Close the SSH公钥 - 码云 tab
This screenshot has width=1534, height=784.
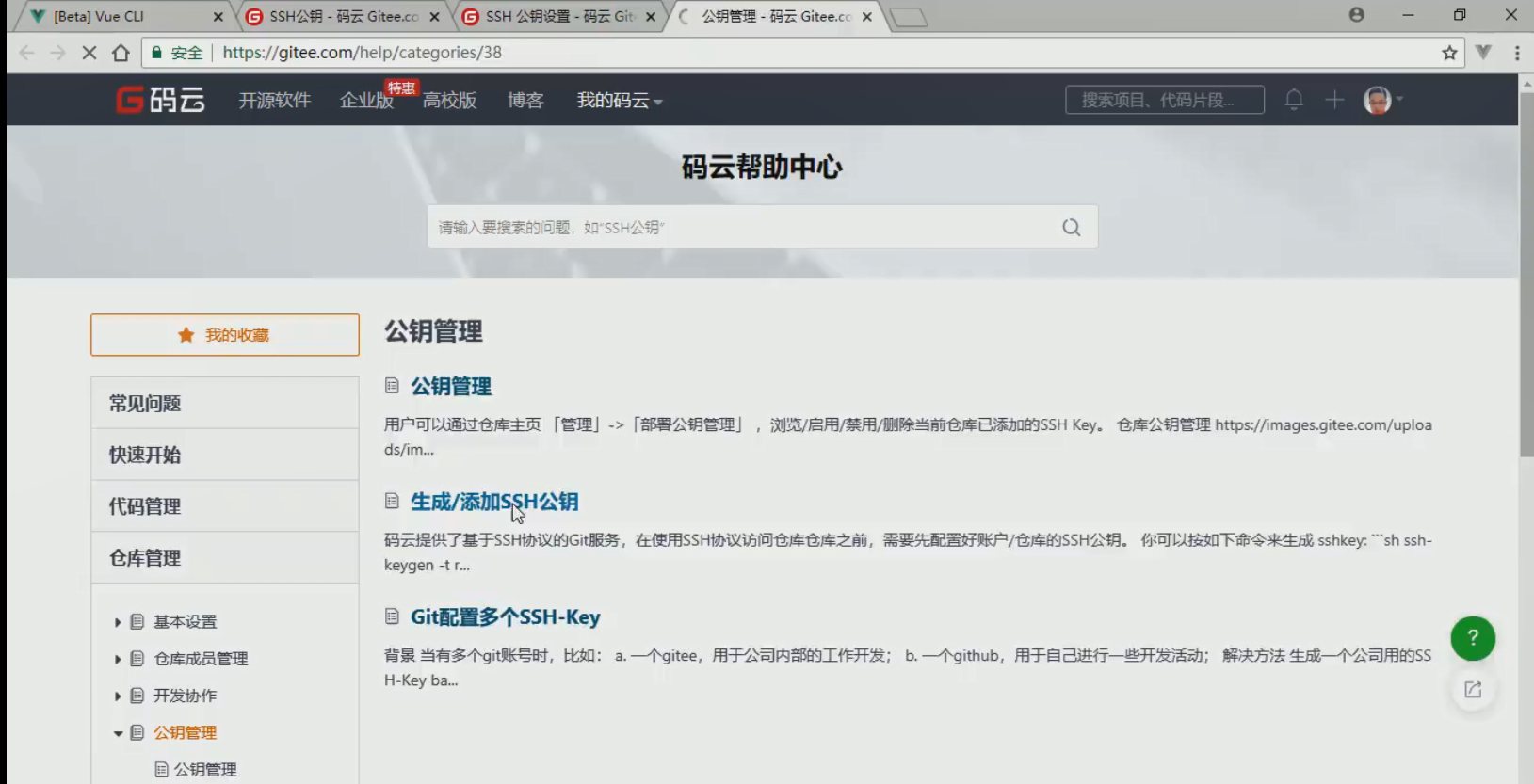[x=434, y=17]
